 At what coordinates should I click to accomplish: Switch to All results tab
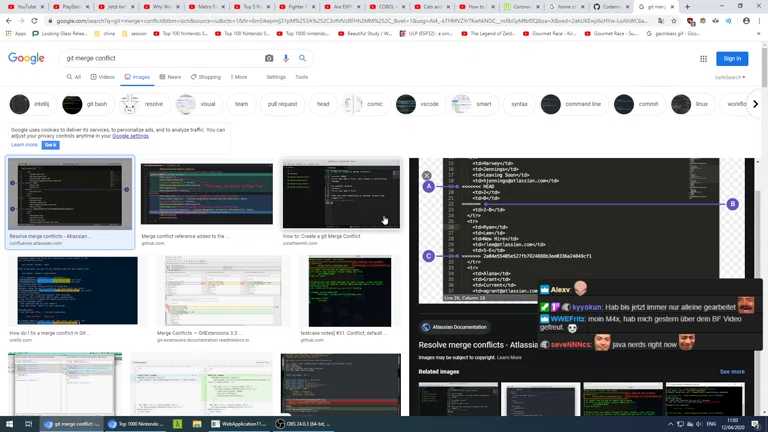[x=74, y=77]
